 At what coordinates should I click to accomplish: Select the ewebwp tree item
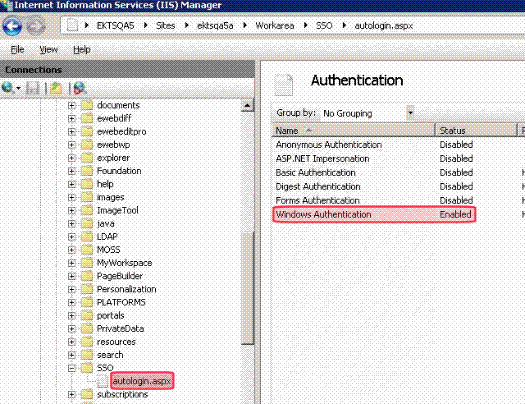click(114, 145)
